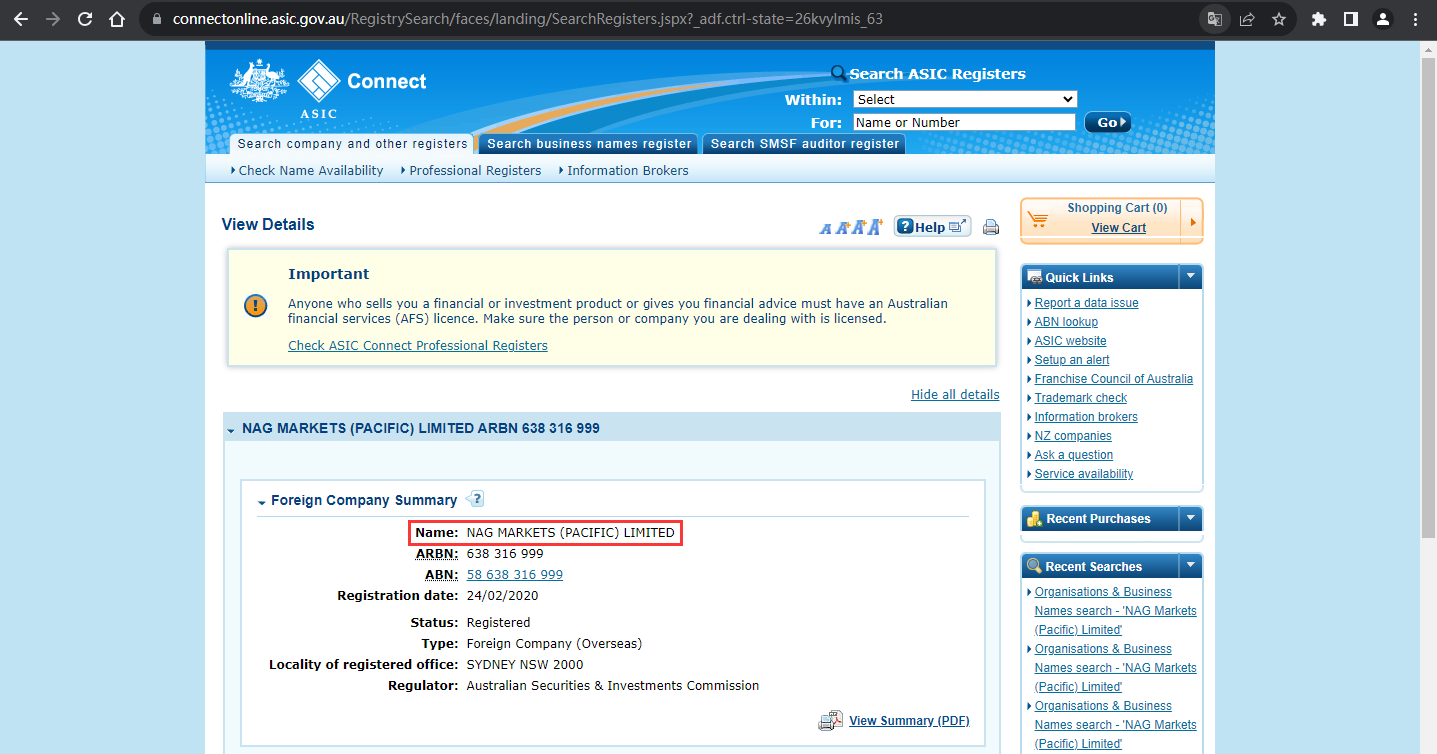Screen dimensions: 1437x754
Task: Click the browser reload icon
Action: tap(85, 19)
